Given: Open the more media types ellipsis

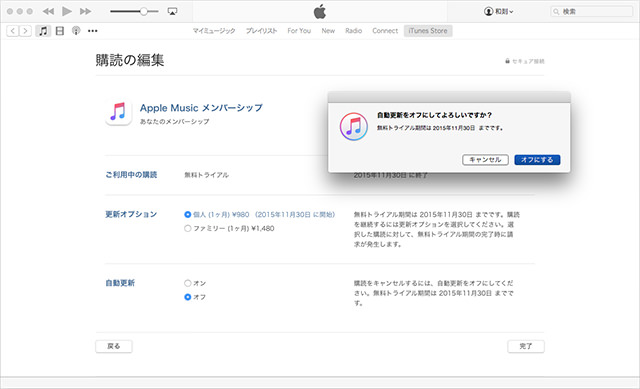Looking at the screenshot, I should pos(93,31).
